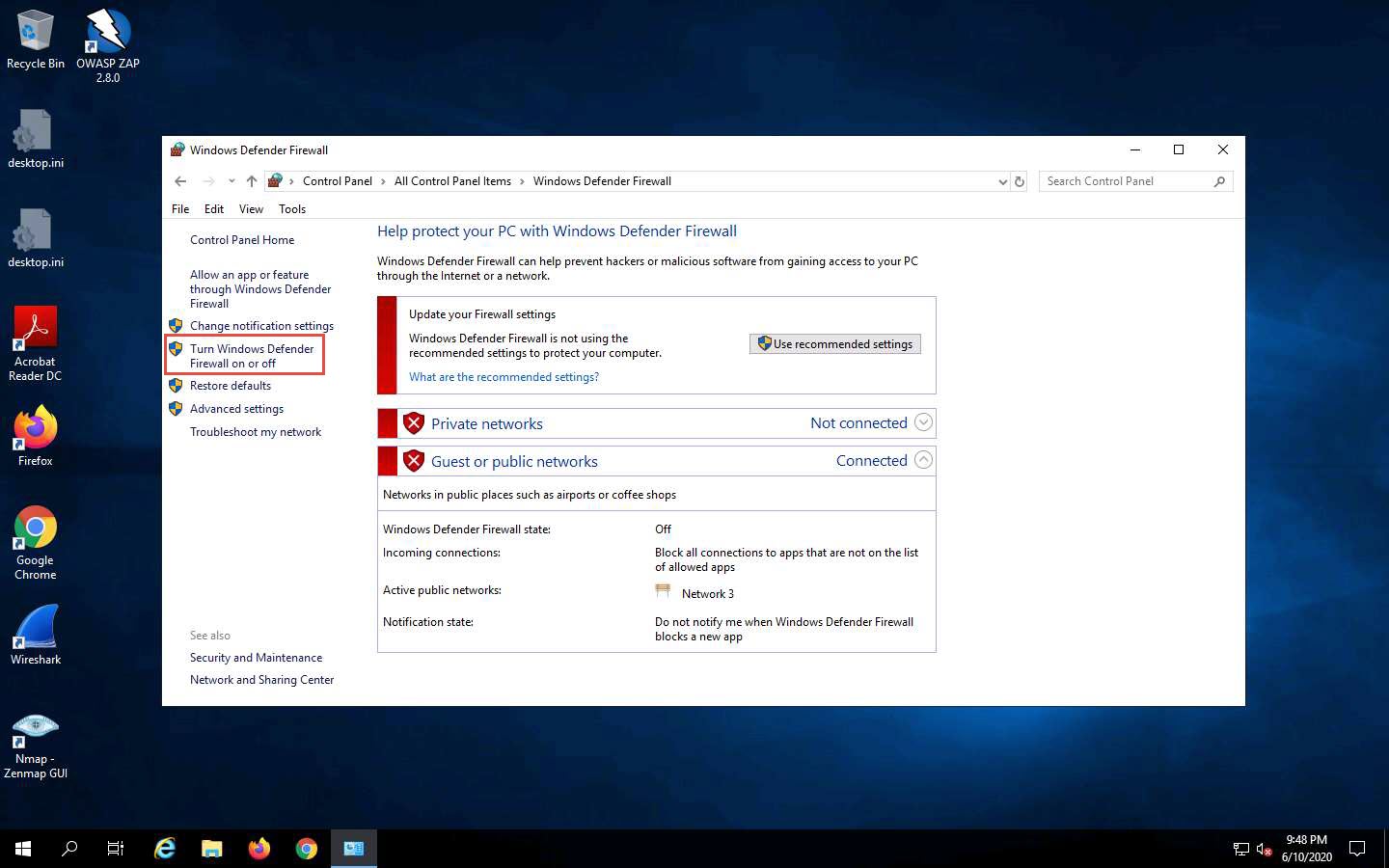Screen dimensions: 1389x868
Task: Click the muted volume tray icon
Action: click(1265, 850)
